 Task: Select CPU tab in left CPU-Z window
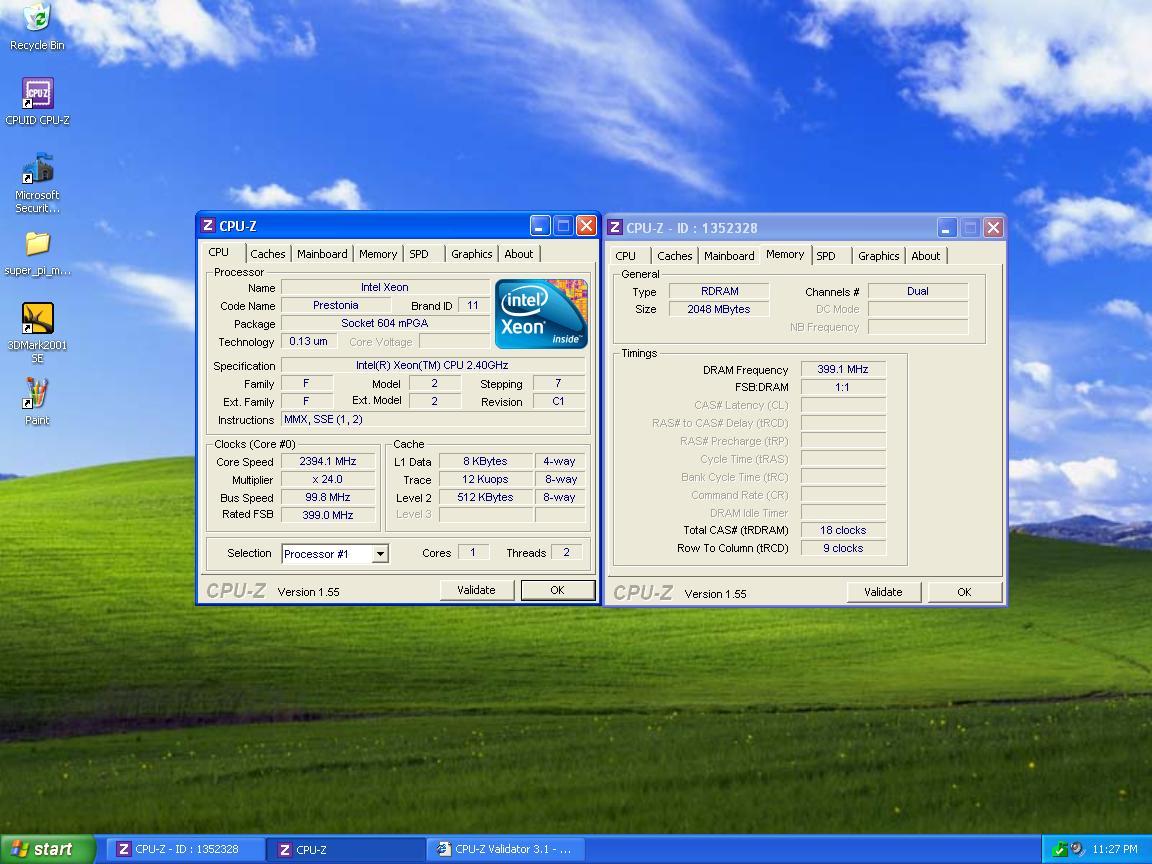tap(219, 252)
